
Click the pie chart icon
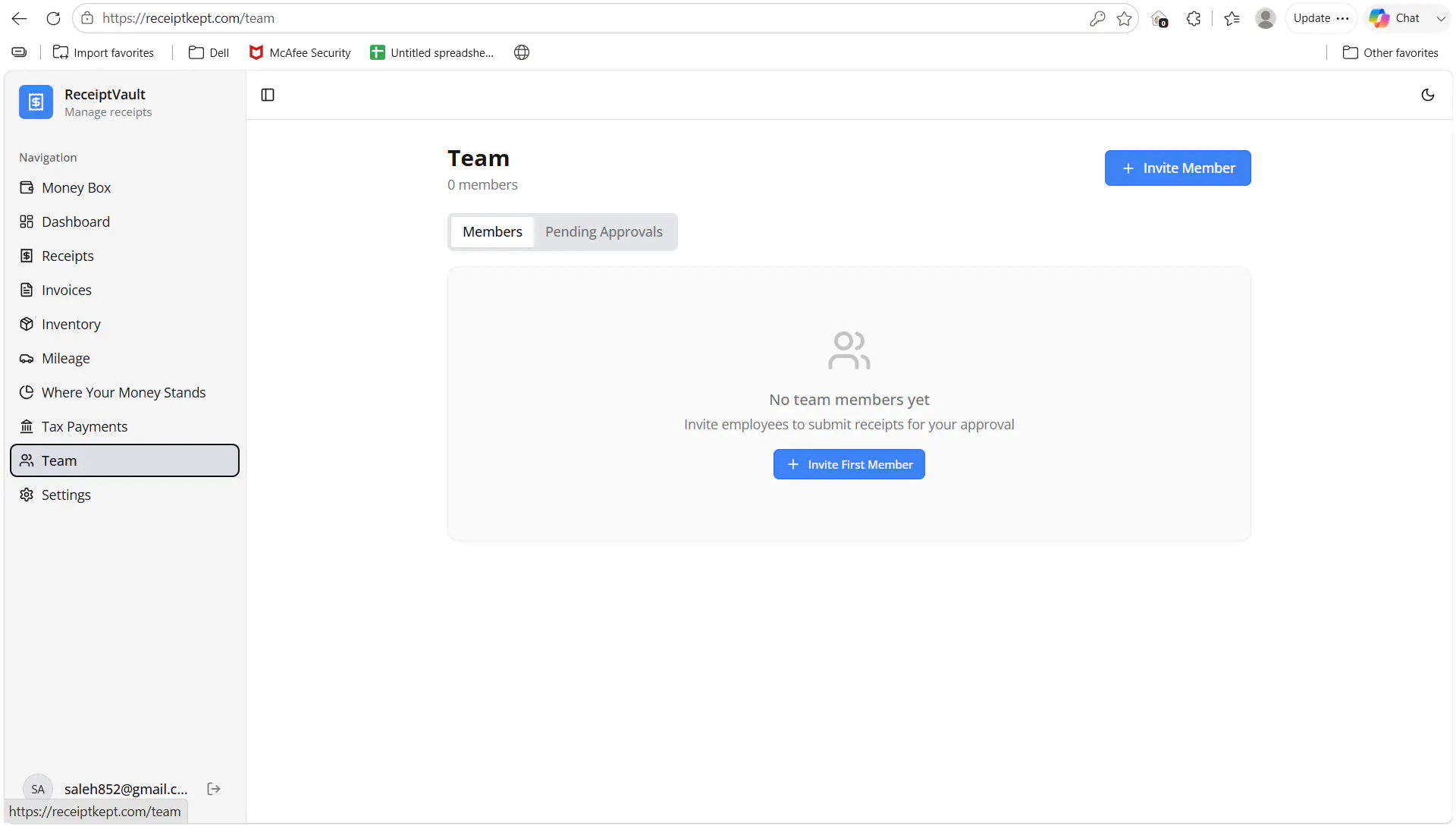pos(27,392)
